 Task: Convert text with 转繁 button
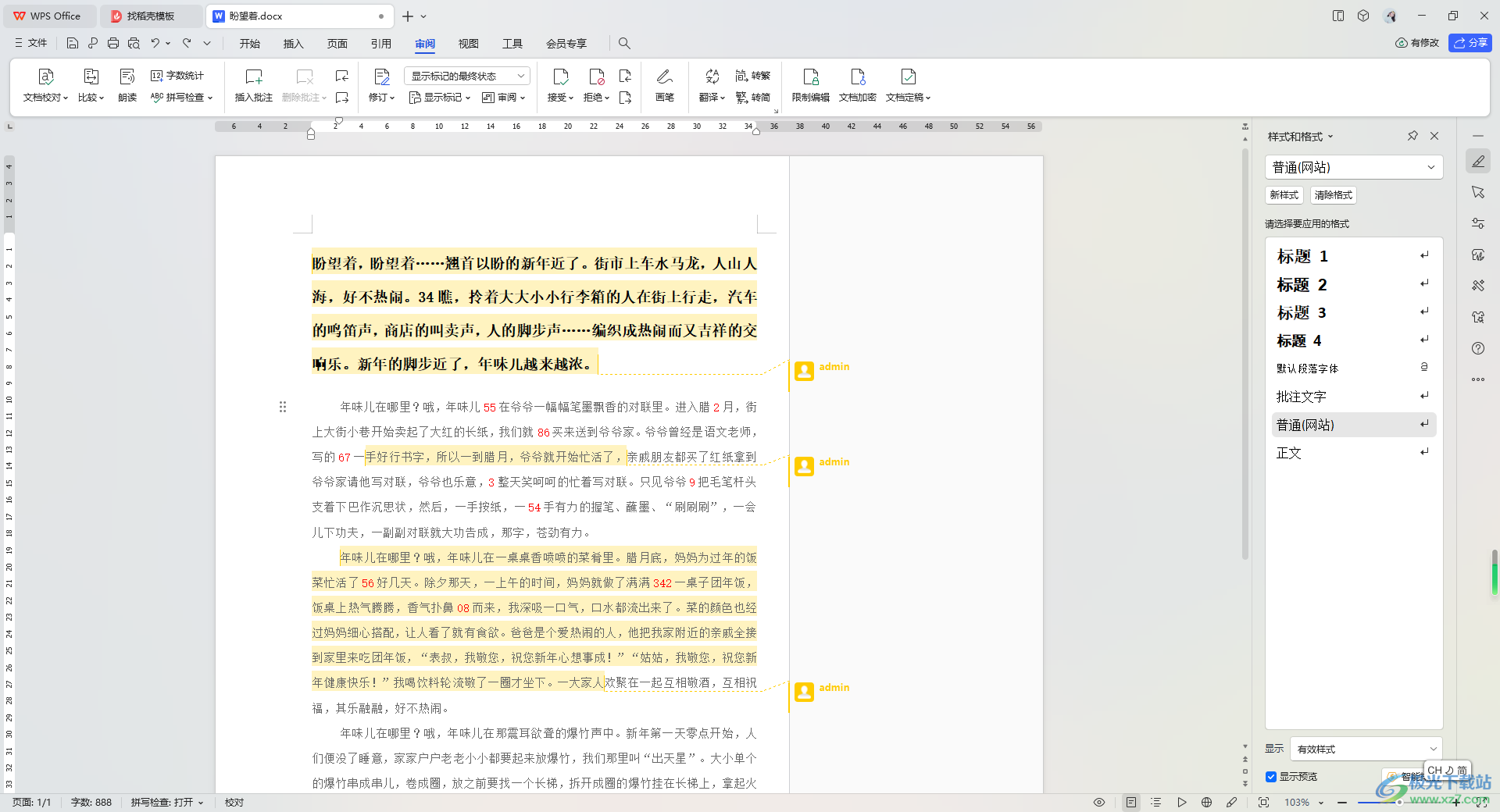[x=753, y=76]
